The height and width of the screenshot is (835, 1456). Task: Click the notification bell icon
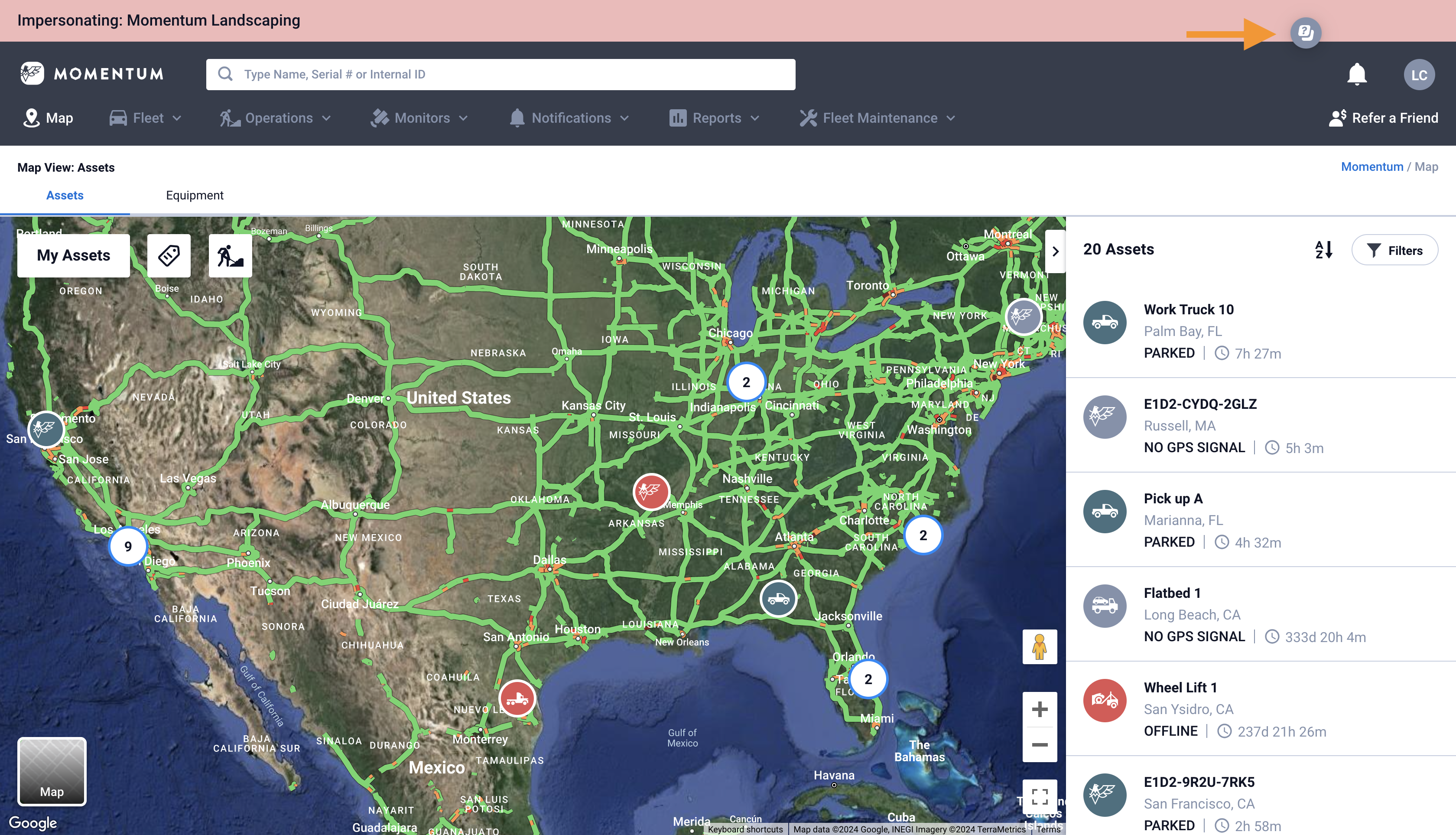(1356, 75)
